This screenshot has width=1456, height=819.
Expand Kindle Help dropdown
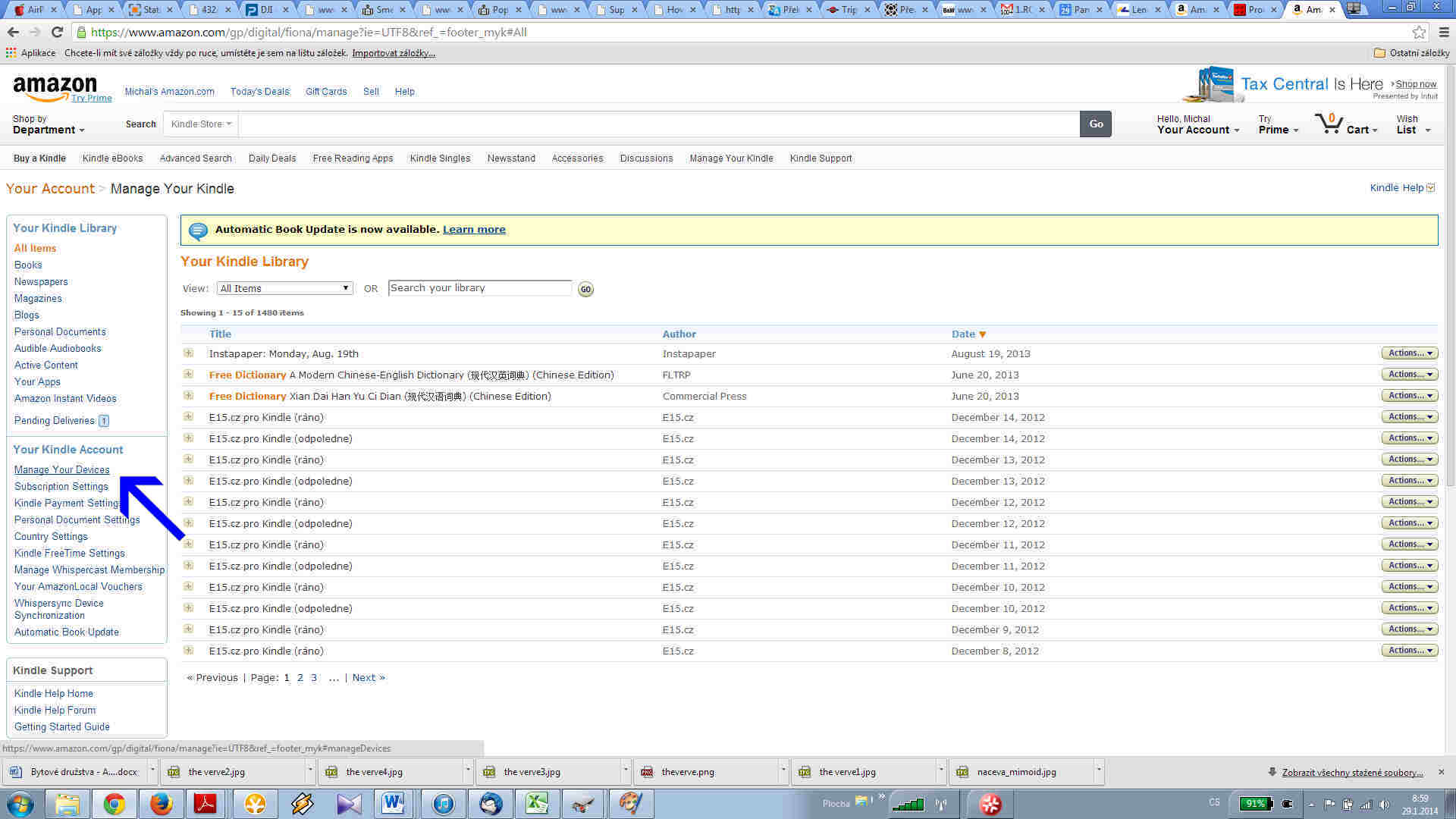click(1402, 188)
